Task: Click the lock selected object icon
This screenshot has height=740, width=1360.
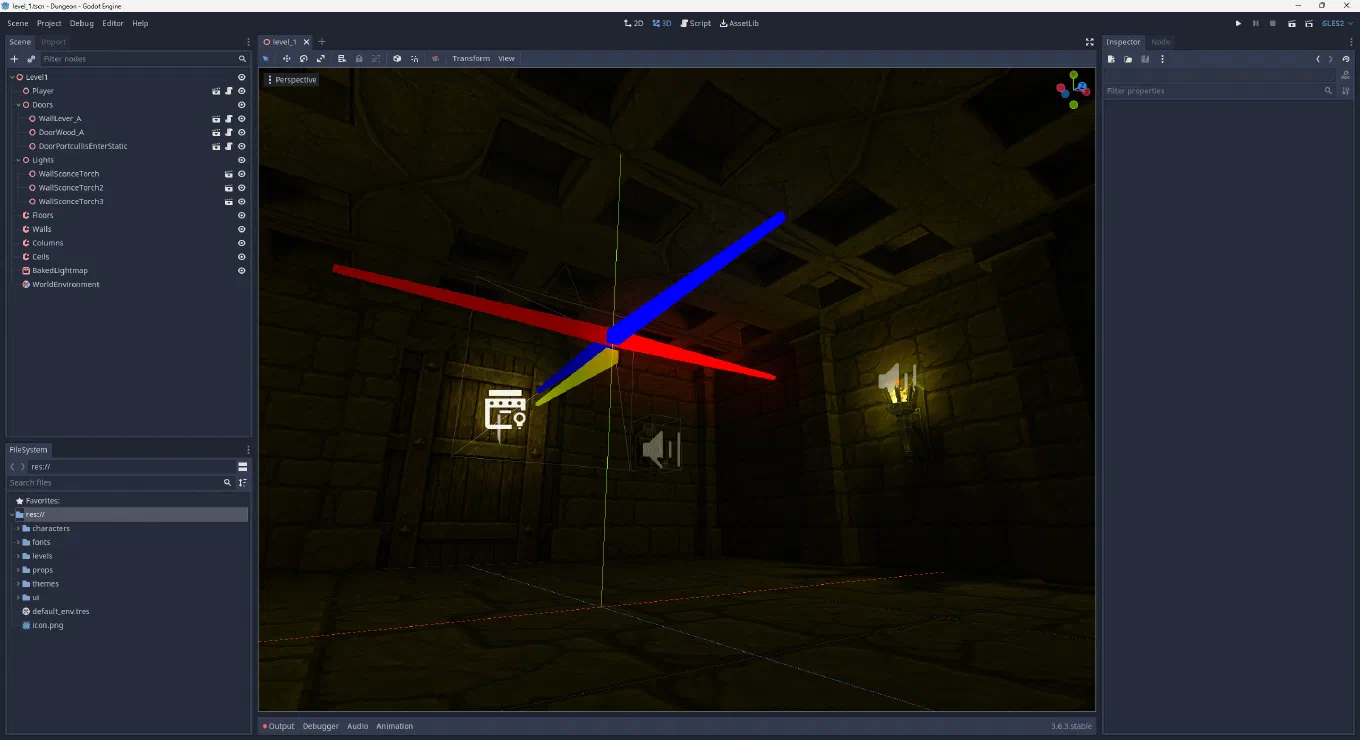Action: point(359,59)
